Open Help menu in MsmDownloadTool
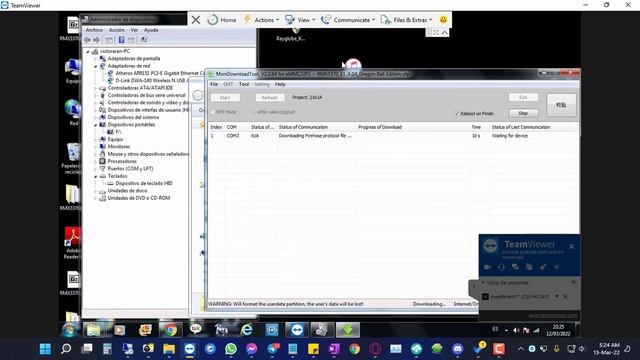This screenshot has width=640, height=360. coord(280,84)
